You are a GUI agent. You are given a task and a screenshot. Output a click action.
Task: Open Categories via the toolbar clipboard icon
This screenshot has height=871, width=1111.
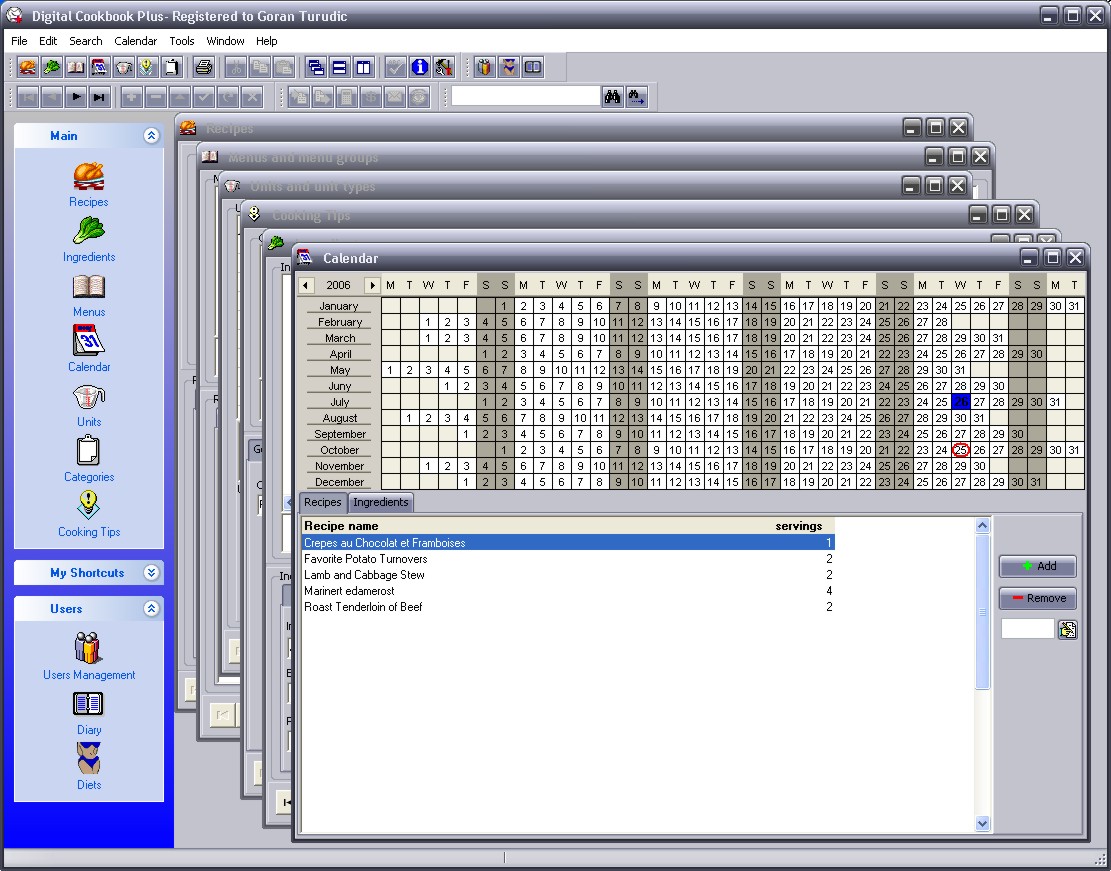click(x=171, y=67)
